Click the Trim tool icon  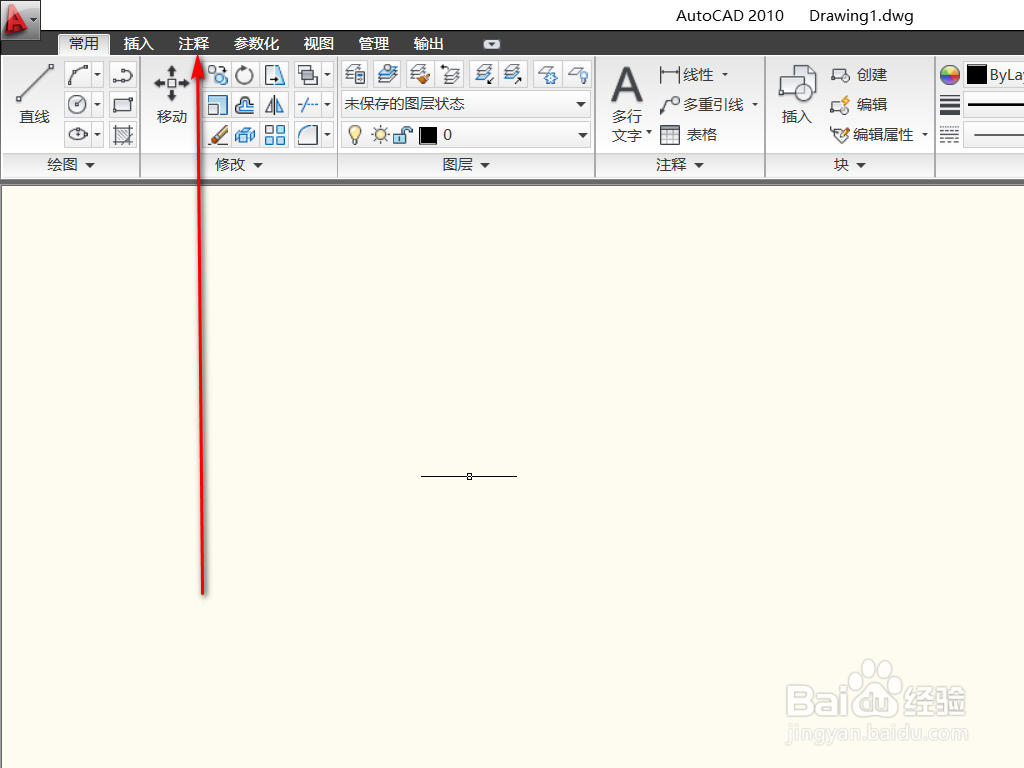point(308,104)
